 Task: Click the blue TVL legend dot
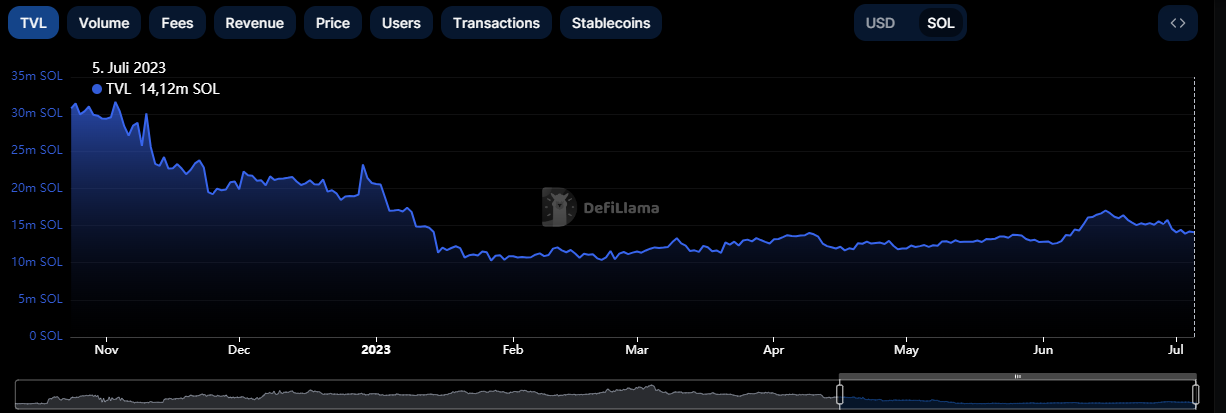pyautogui.click(x=97, y=89)
